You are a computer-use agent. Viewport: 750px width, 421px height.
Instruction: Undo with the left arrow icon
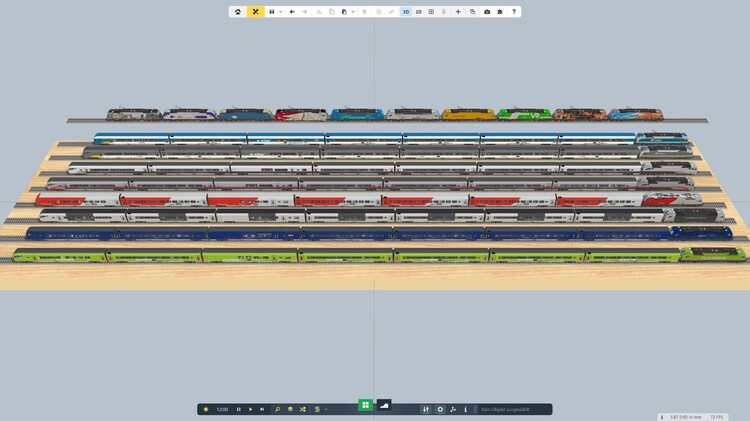(292, 11)
